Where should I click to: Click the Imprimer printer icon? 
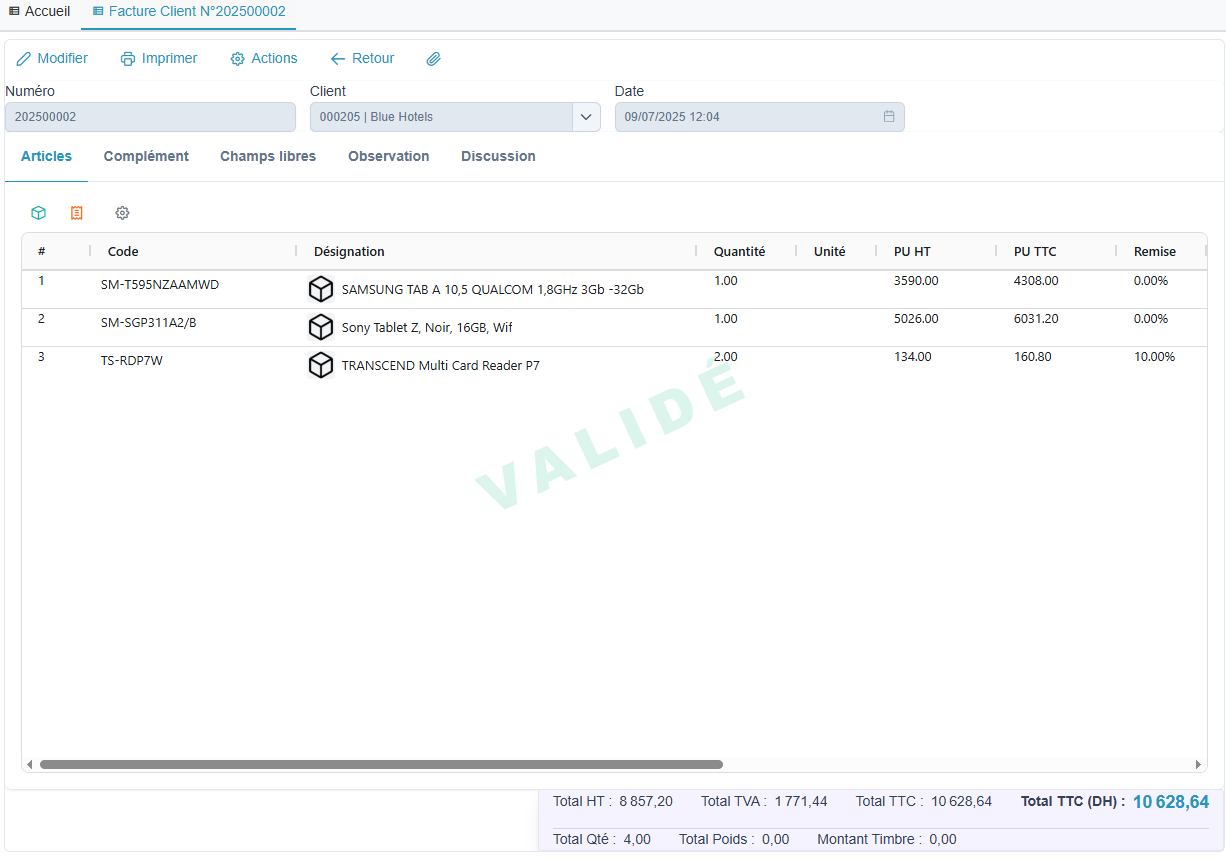coord(127,58)
